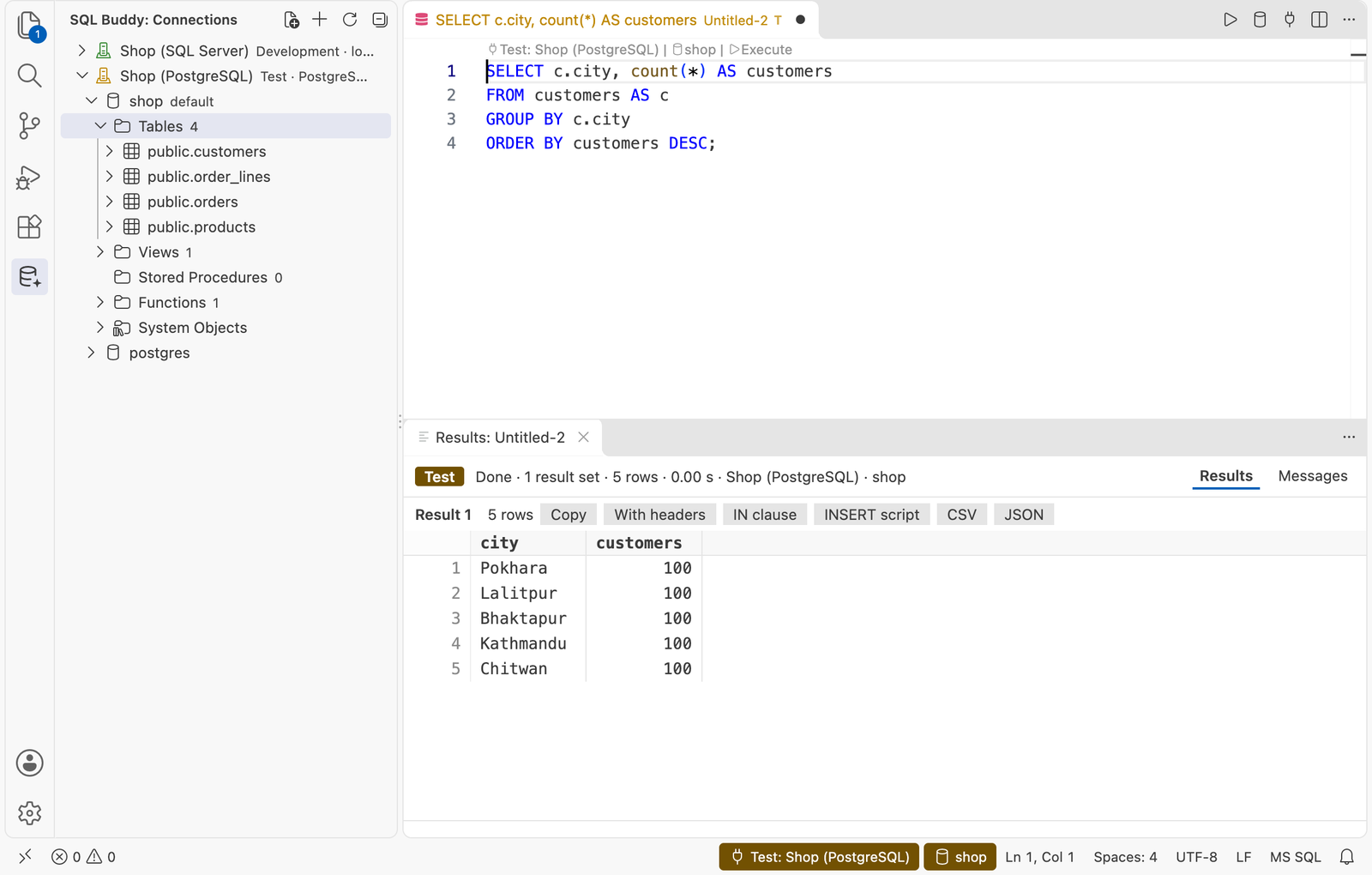The height and width of the screenshot is (875, 1372).
Task: Add a new connection with plus icon
Action: pyautogui.click(x=320, y=19)
